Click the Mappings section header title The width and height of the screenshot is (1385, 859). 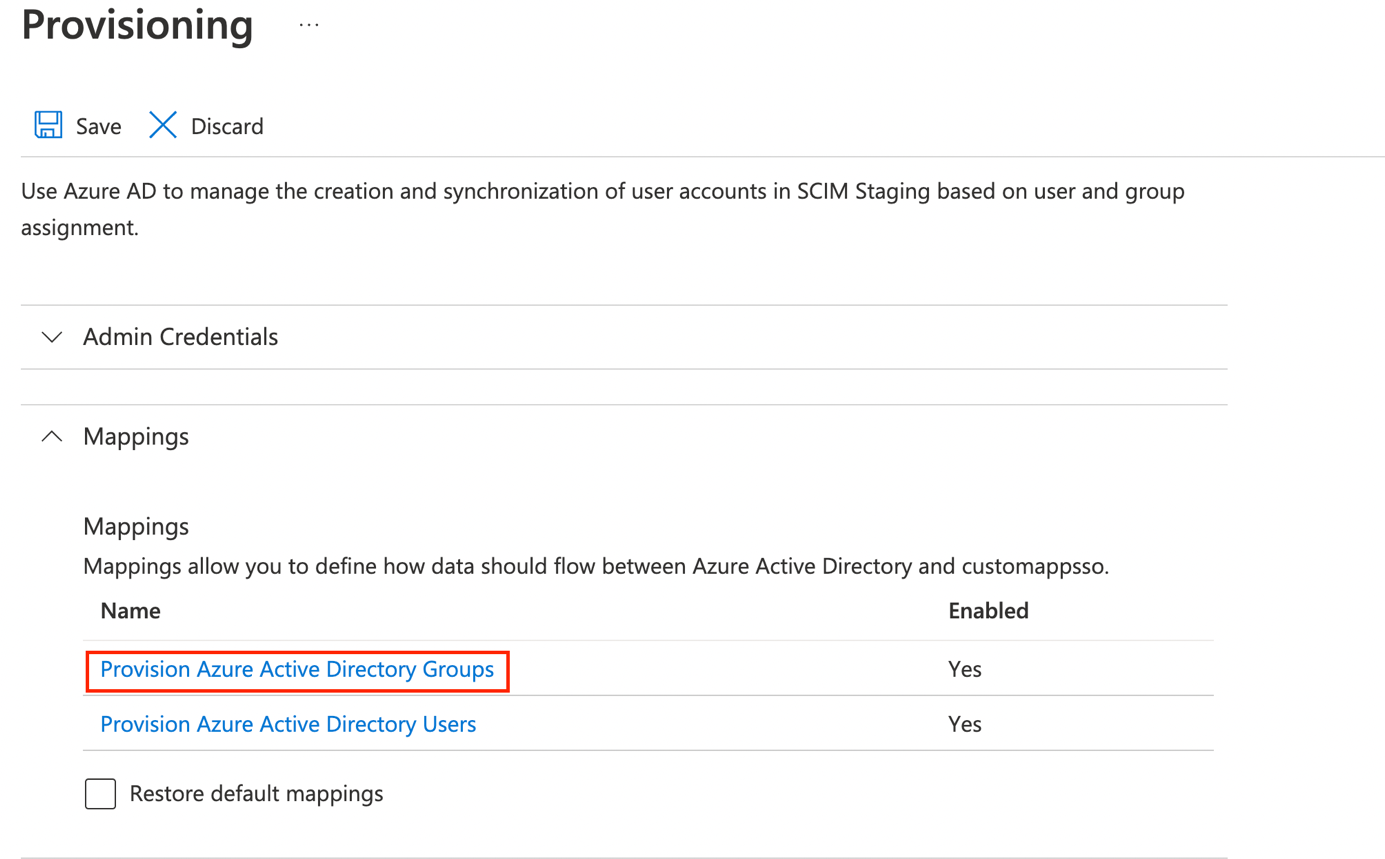click(x=136, y=437)
